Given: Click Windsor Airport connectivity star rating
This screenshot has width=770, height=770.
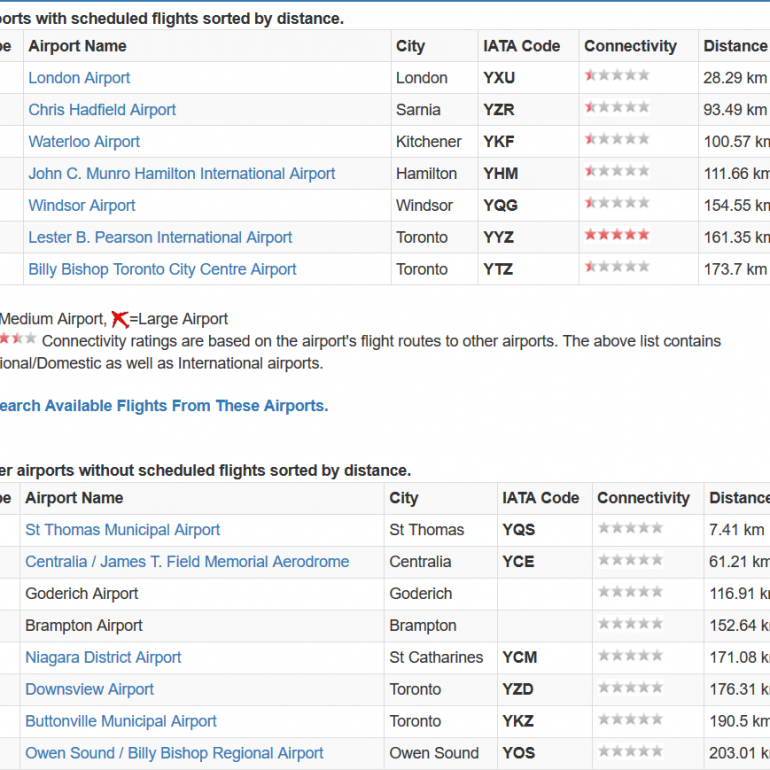Looking at the screenshot, I should (x=617, y=203).
